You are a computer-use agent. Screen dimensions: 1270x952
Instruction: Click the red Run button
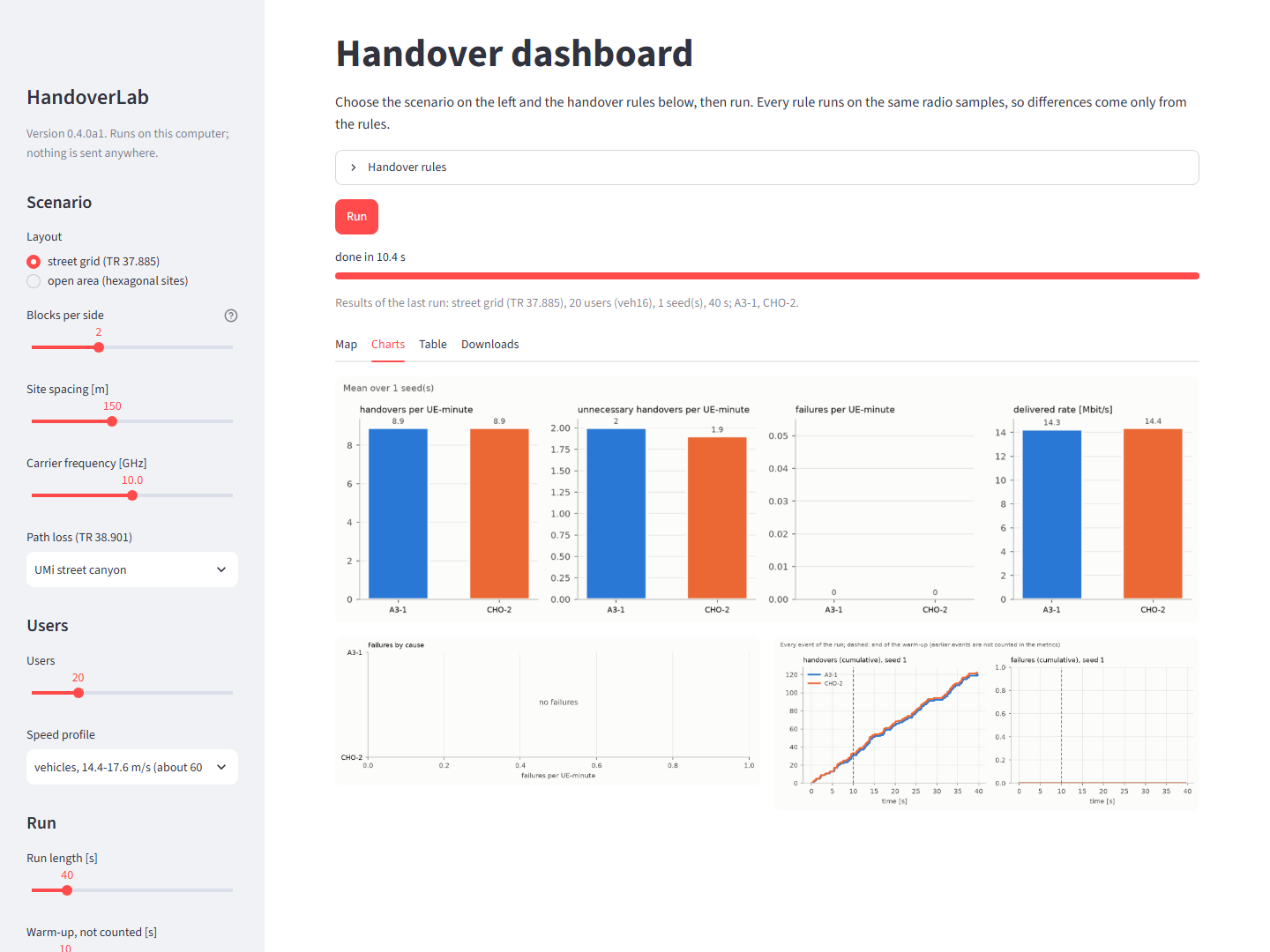point(356,217)
